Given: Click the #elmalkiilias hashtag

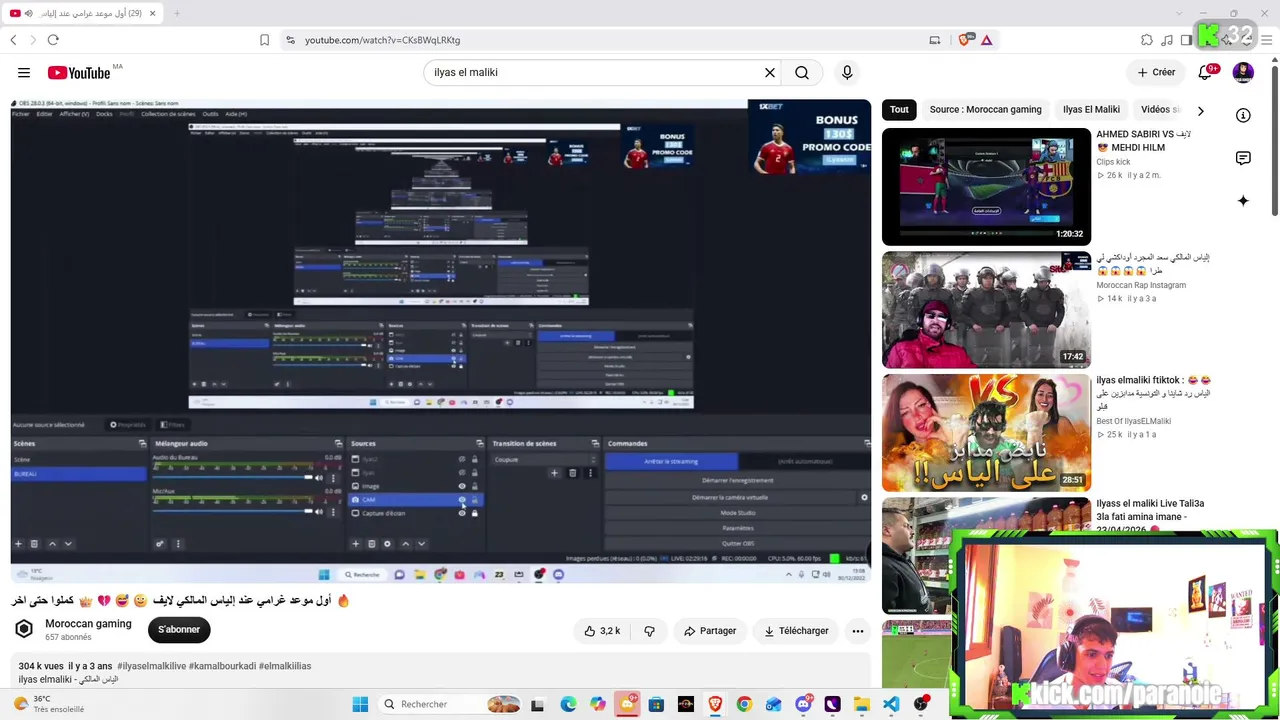Looking at the screenshot, I should pos(285,666).
